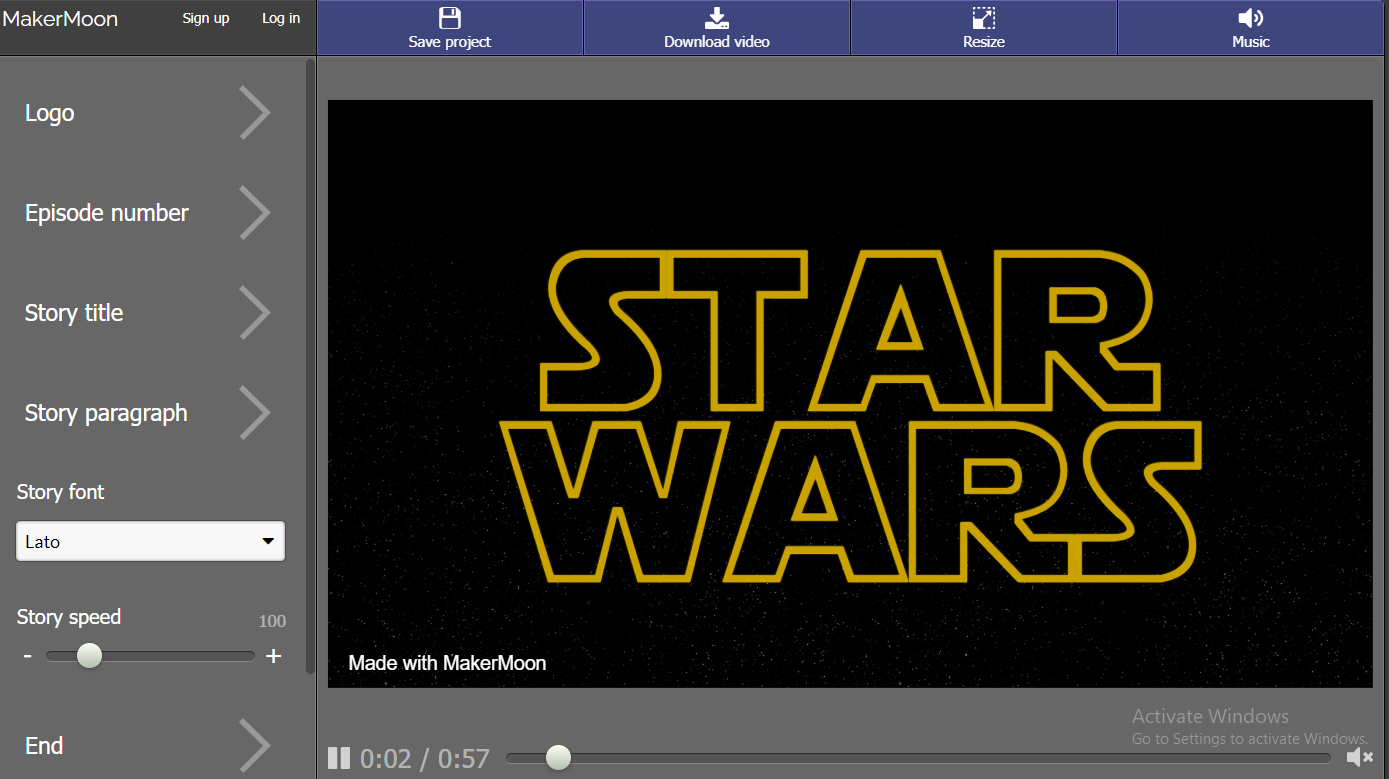Click the Save project floppy disk icon

click(450, 18)
